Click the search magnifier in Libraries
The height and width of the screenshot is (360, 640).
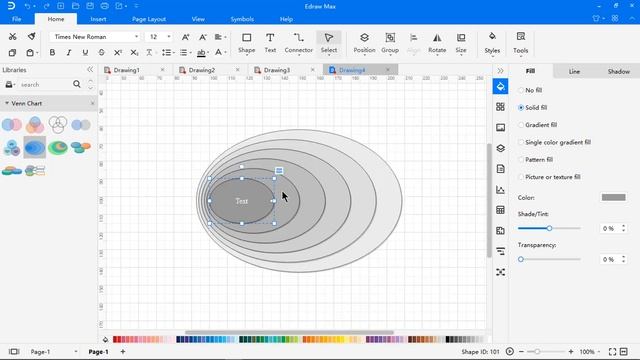click(x=77, y=84)
